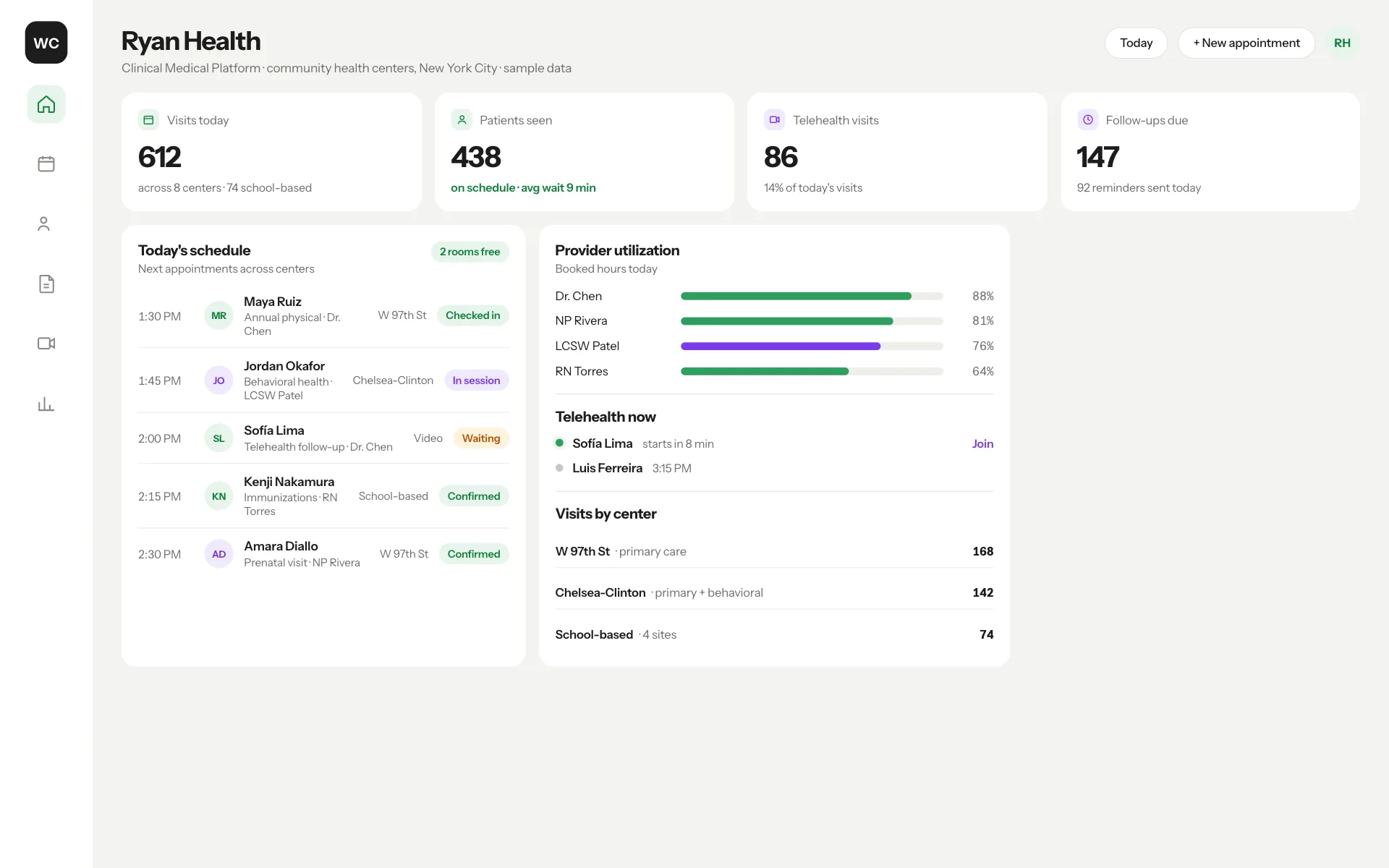Click the 612 visits today value

point(160,157)
